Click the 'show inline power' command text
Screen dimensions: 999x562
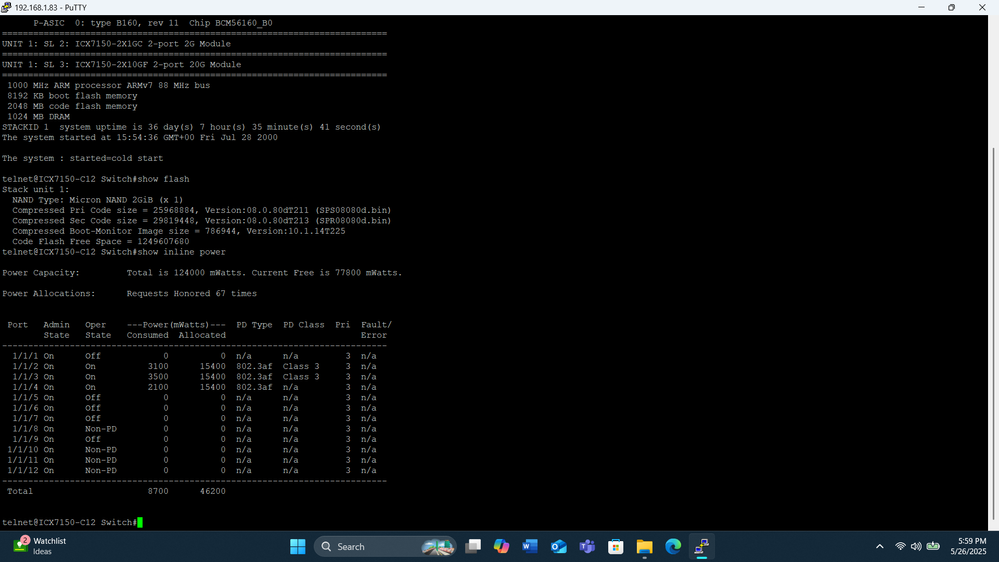pos(182,252)
